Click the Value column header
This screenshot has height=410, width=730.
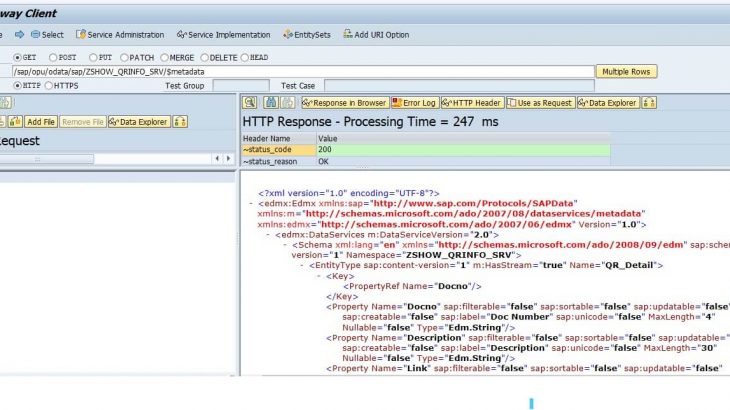pos(463,139)
